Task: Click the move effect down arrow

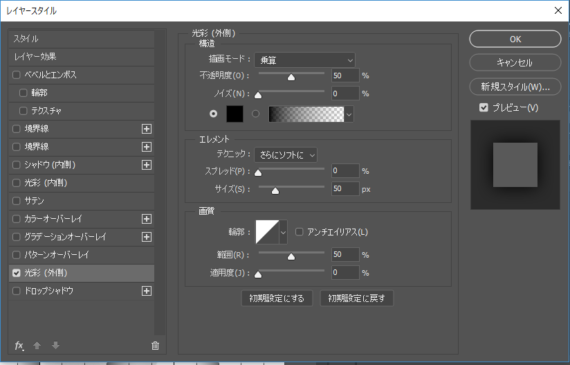Action: (x=55, y=345)
